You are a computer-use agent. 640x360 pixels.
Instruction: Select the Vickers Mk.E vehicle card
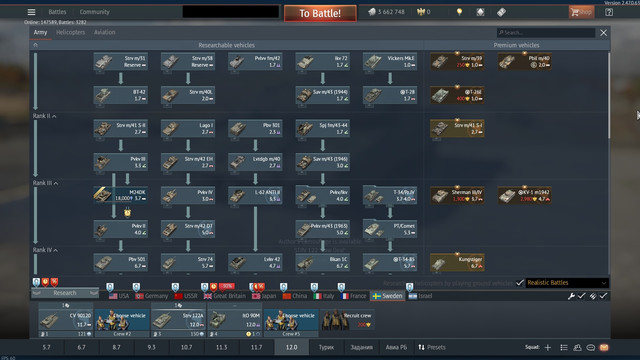pyautogui.click(x=390, y=62)
